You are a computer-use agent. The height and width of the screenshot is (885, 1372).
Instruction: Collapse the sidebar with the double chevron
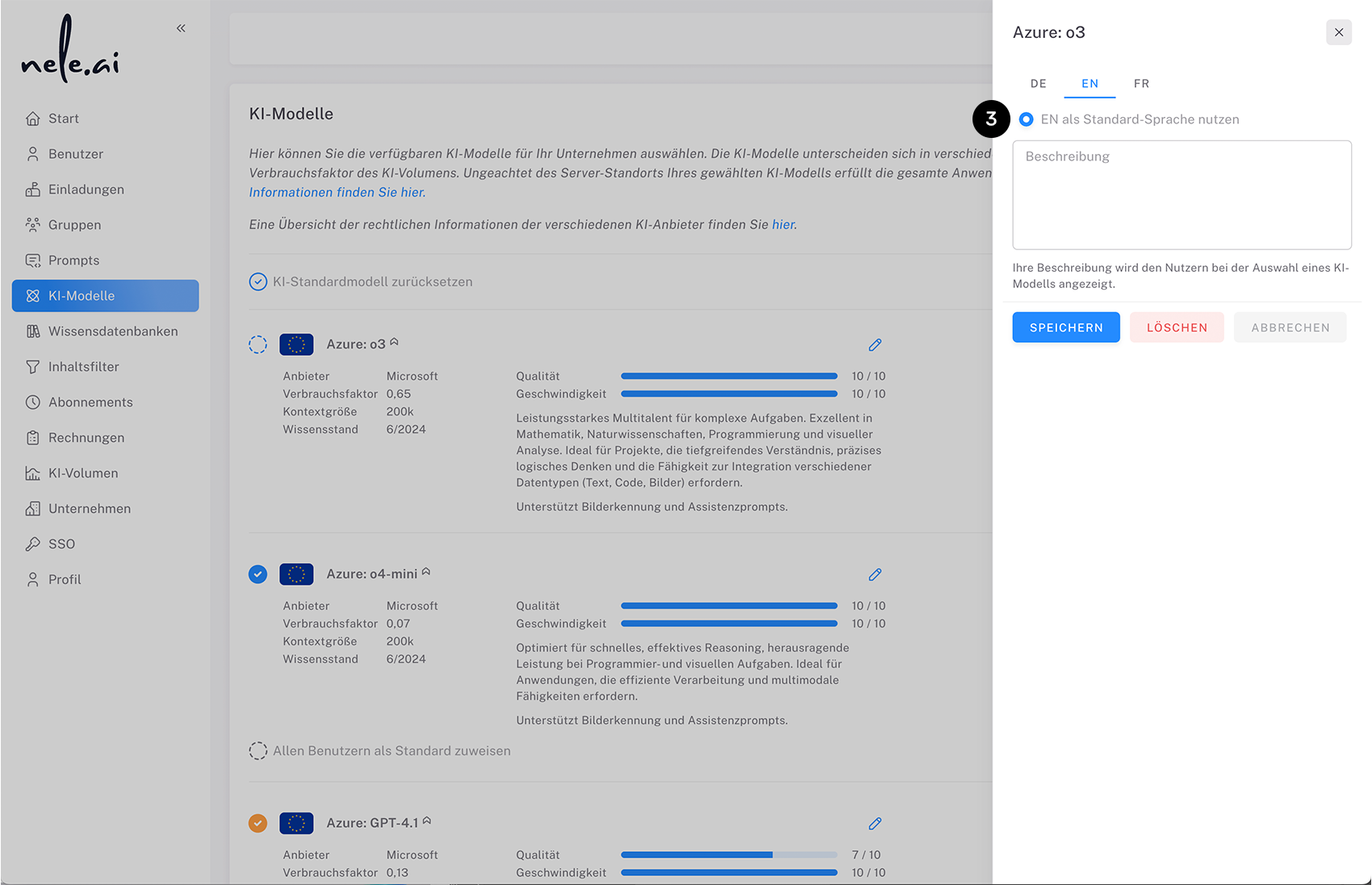(x=181, y=27)
